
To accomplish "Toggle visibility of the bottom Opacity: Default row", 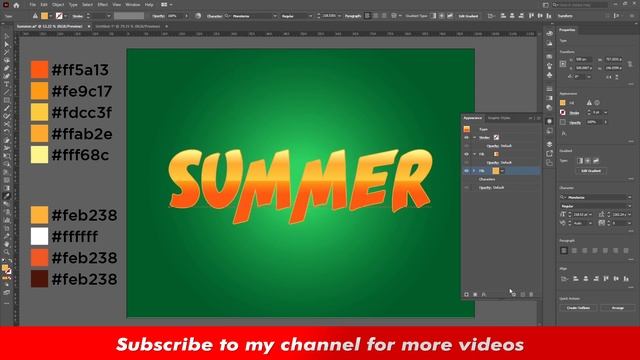I will [466, 187].
